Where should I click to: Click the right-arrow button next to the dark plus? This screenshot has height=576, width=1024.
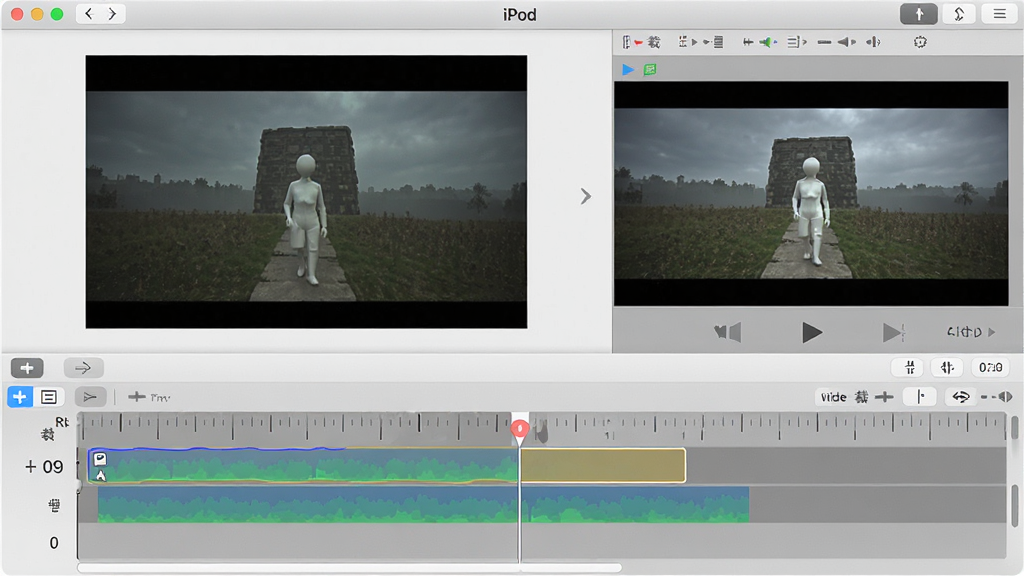pos(83,368)
